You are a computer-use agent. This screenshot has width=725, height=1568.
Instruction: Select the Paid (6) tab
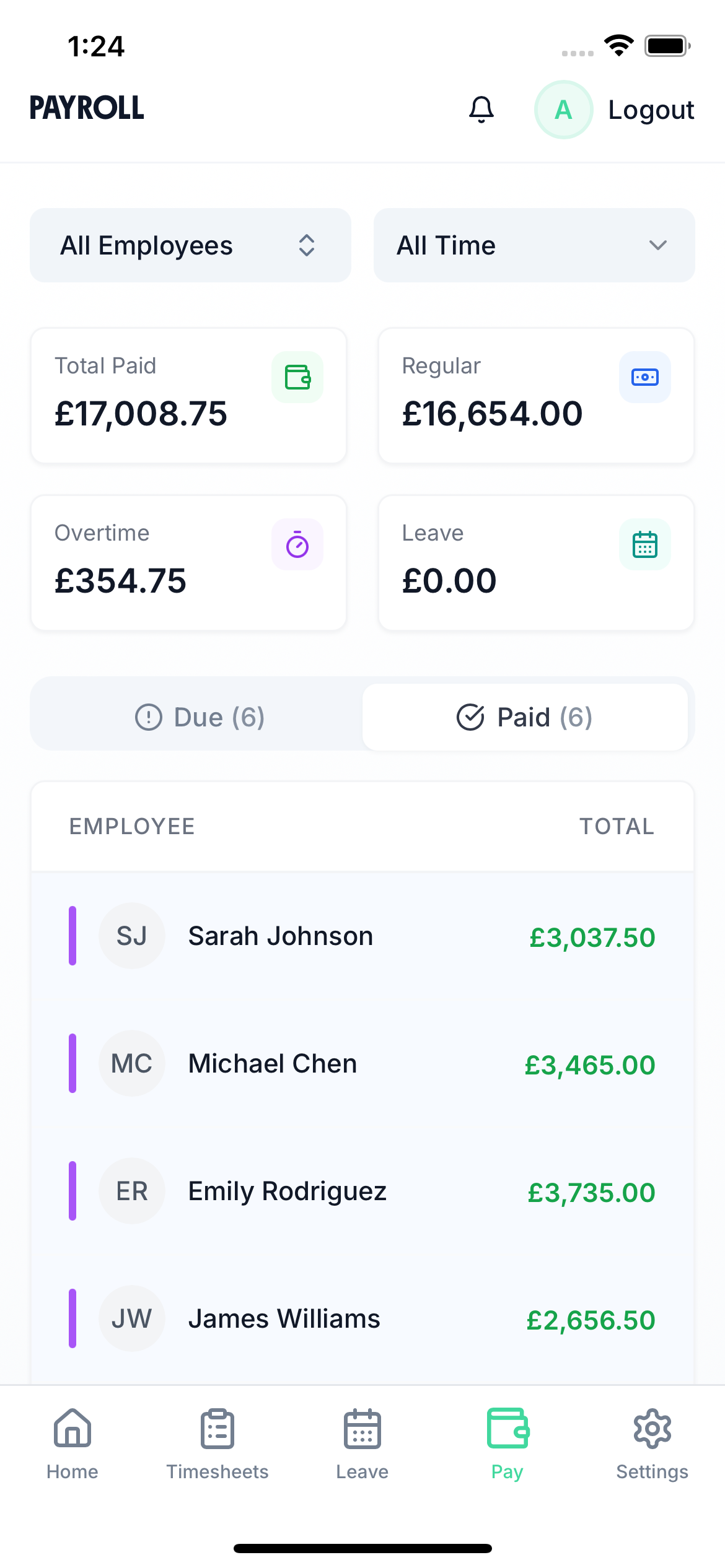tap(524, 717)
